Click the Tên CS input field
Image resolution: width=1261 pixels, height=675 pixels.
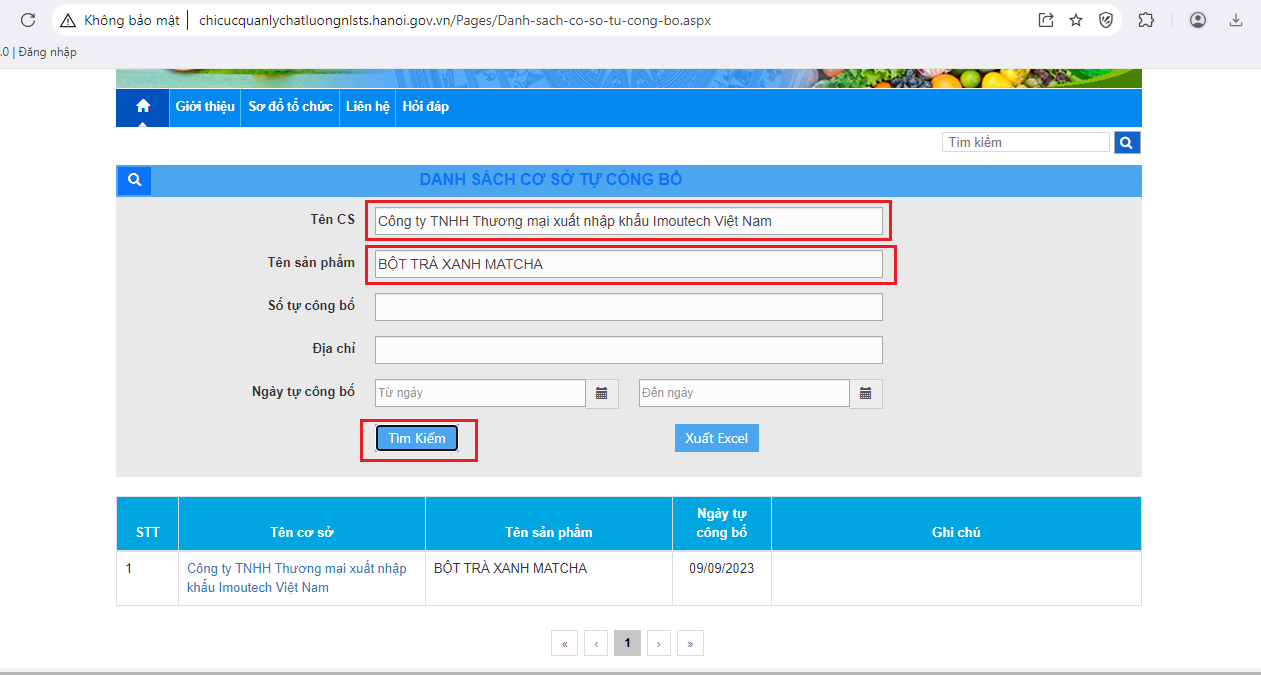629,221
